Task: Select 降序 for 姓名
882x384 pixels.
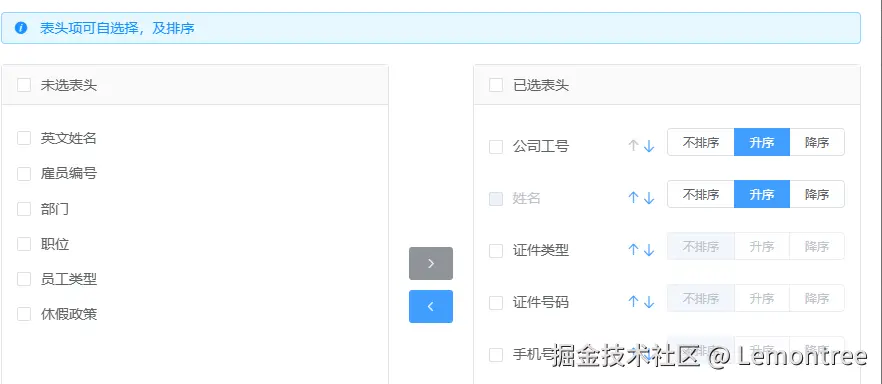Action: 817,194
